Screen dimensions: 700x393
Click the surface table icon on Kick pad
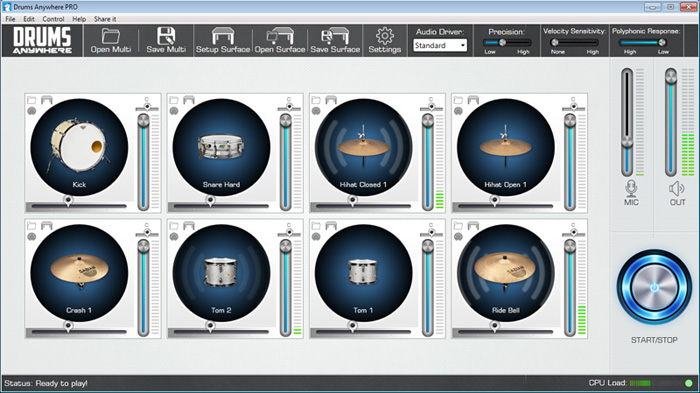[x=46, y=100]
